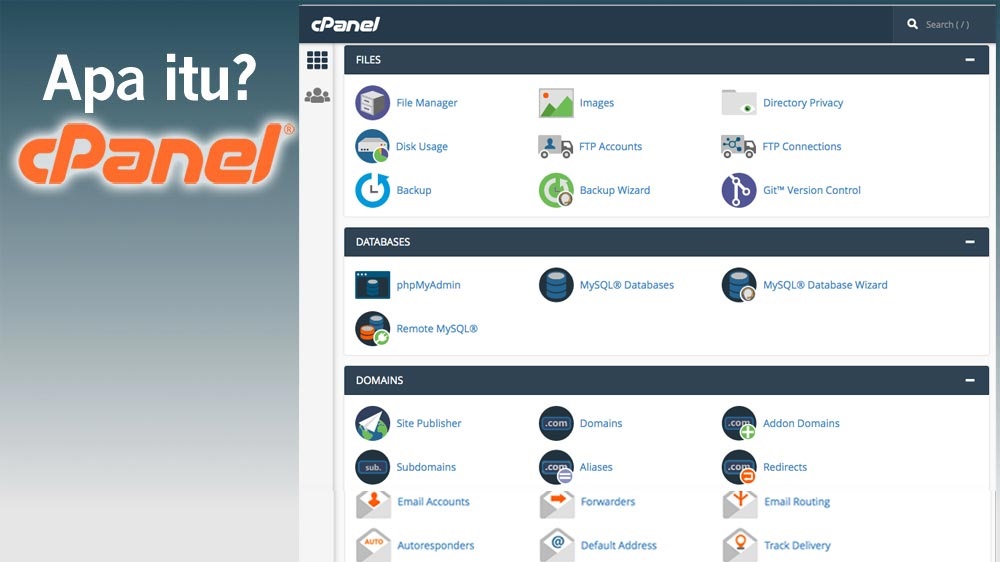
Task: Click the MySQL Databases link
Action: point(627,285)
